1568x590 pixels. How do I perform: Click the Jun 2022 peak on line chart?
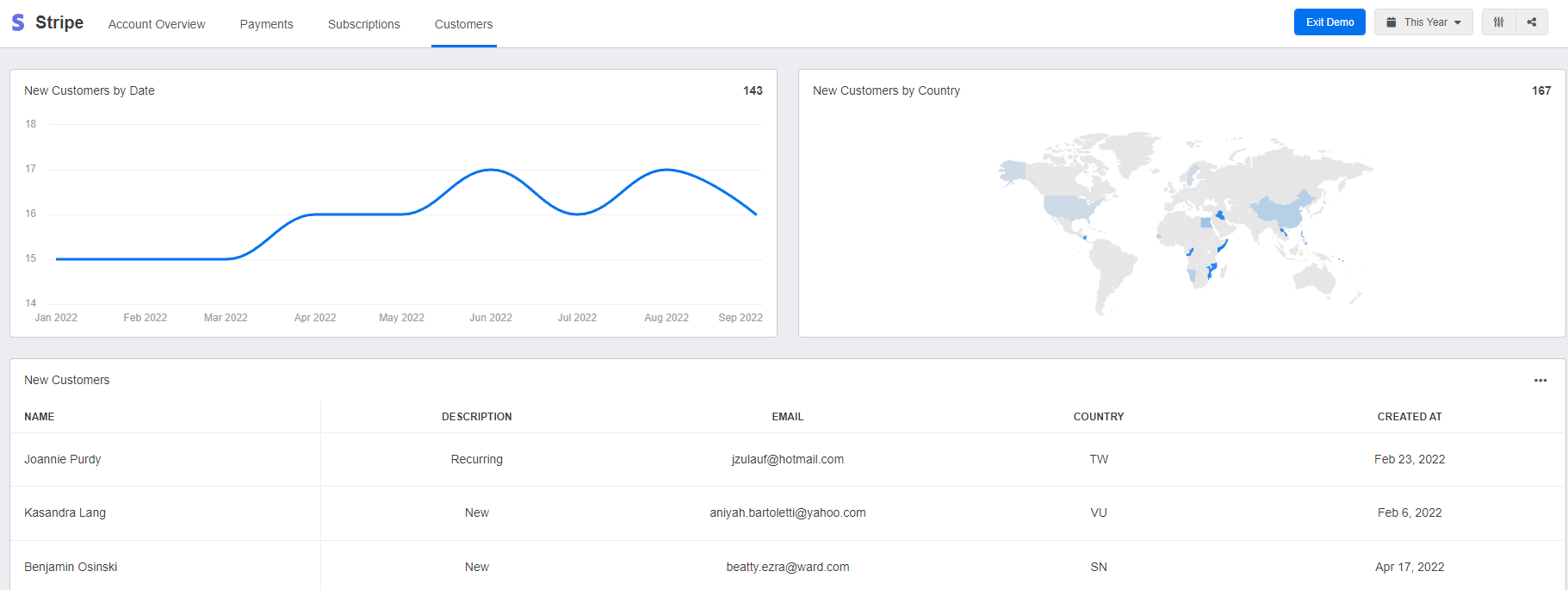tap(491, 170)
